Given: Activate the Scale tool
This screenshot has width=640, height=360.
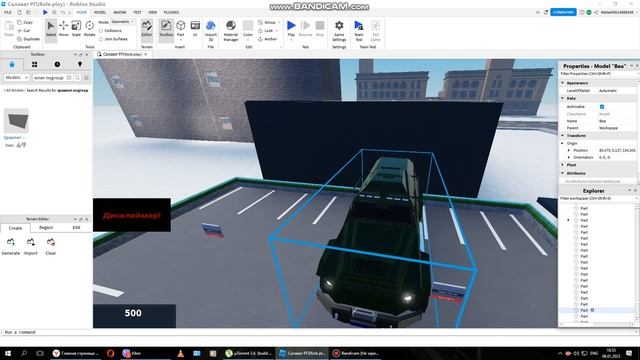Looking at the screenshot, I should tap(76, 29).
